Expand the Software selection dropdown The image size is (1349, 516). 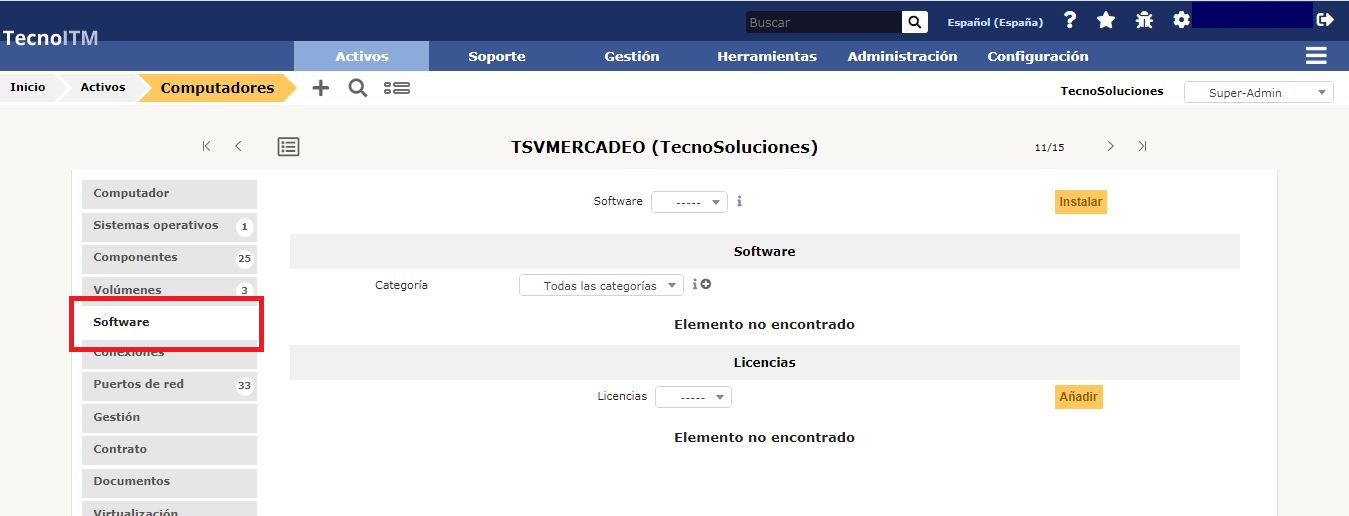(689, 202)
